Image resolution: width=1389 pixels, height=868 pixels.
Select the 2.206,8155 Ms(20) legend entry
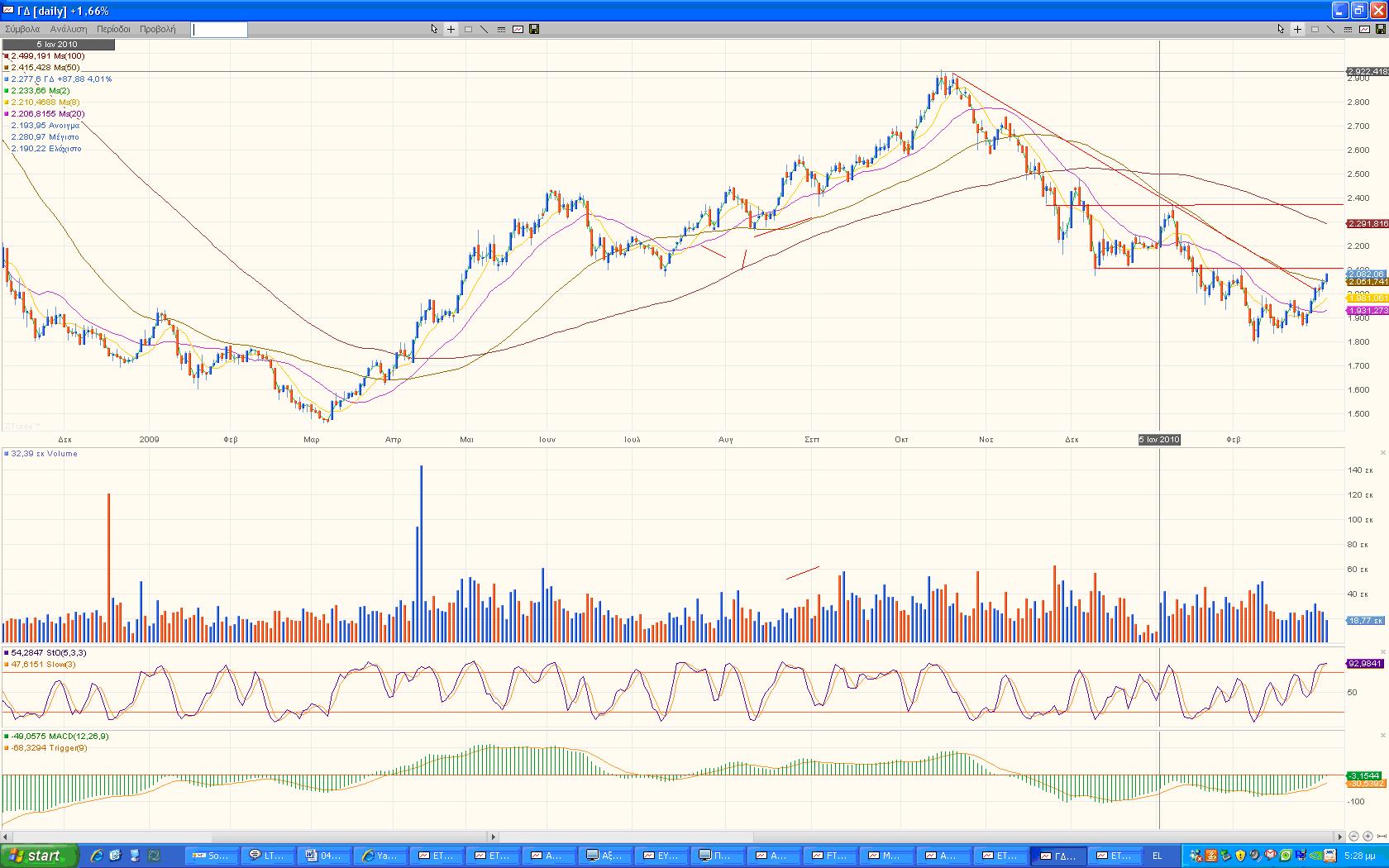point(47,114)
